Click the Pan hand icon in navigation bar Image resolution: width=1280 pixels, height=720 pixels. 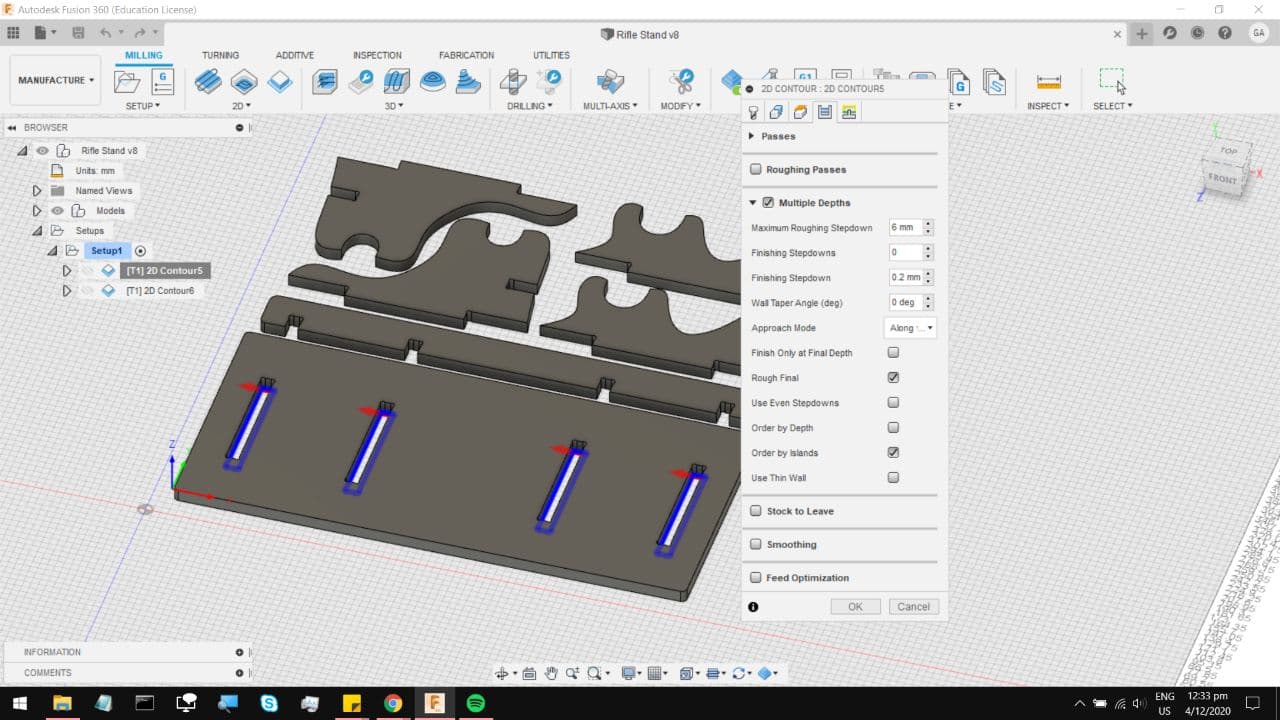550,673
